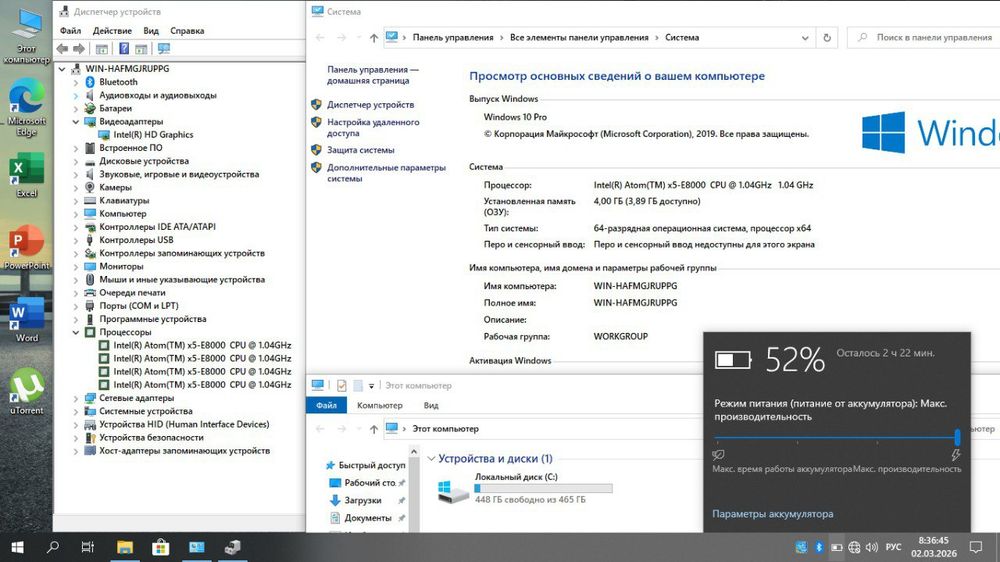1000x562 pixels.
Task: Click the up arrow in Этот компьютер Explorer window
Action: point(374,429)
